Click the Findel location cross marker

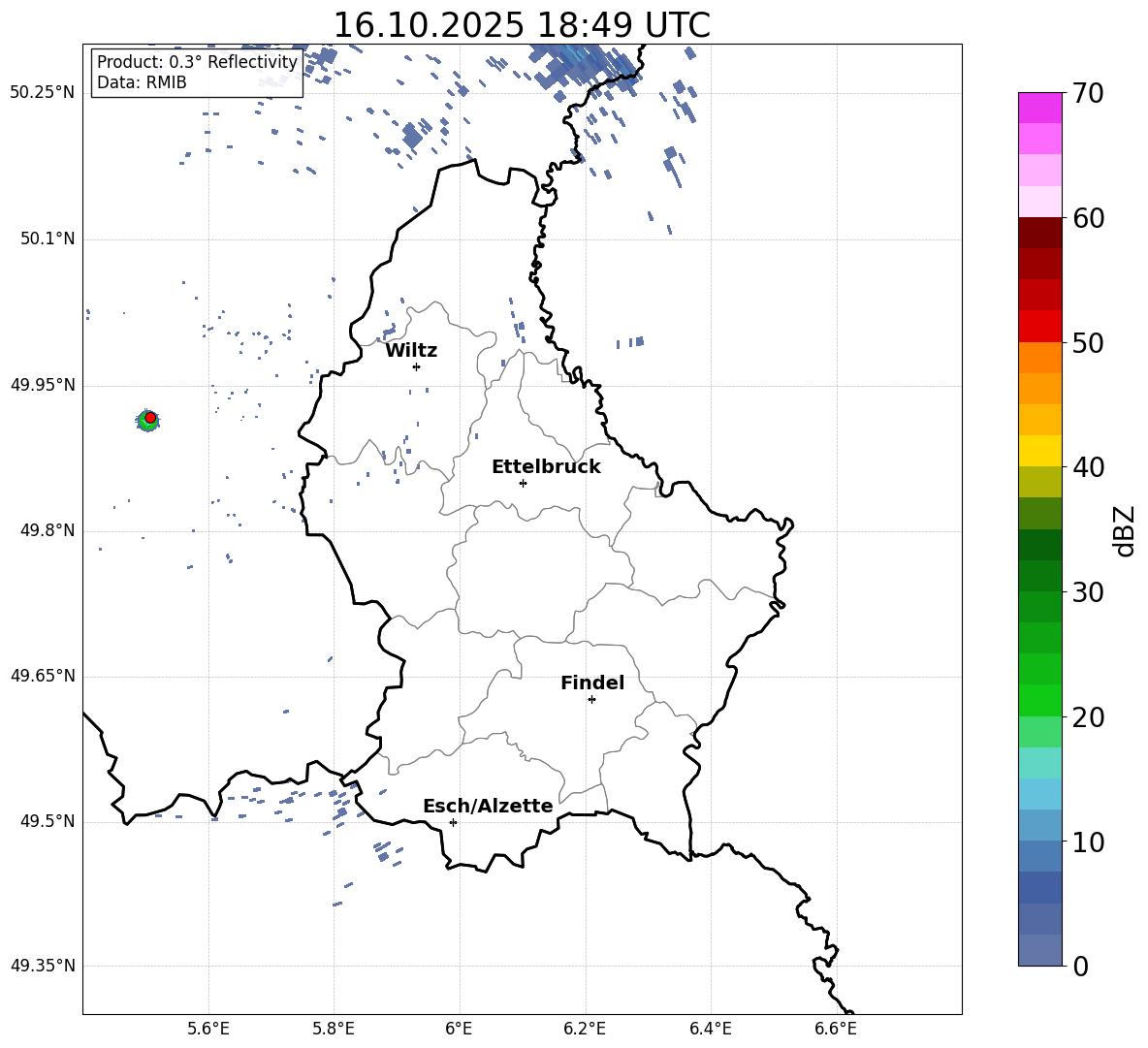click(x=591, y=700)
